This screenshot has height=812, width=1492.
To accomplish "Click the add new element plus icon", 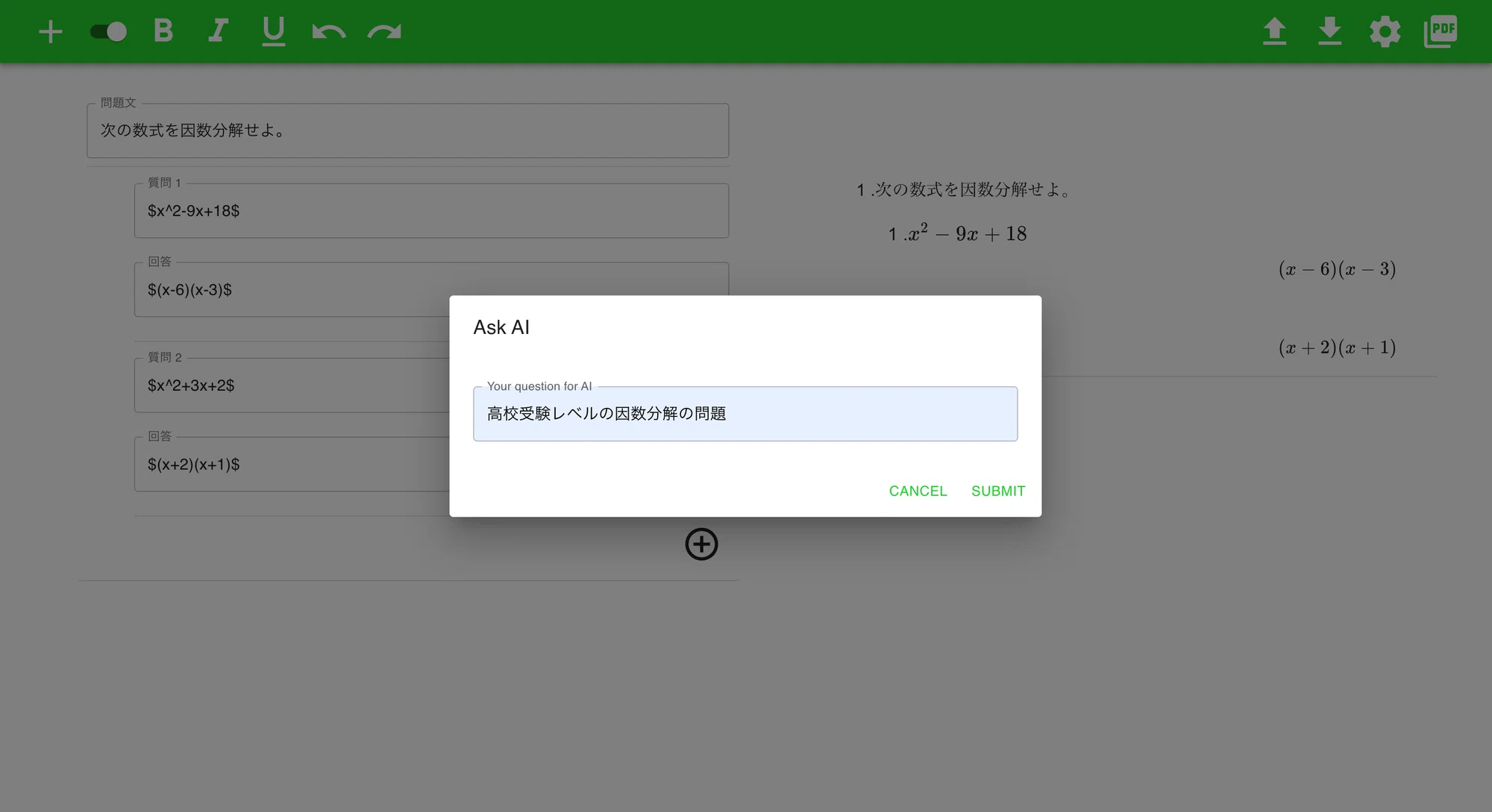I will 51,31.
